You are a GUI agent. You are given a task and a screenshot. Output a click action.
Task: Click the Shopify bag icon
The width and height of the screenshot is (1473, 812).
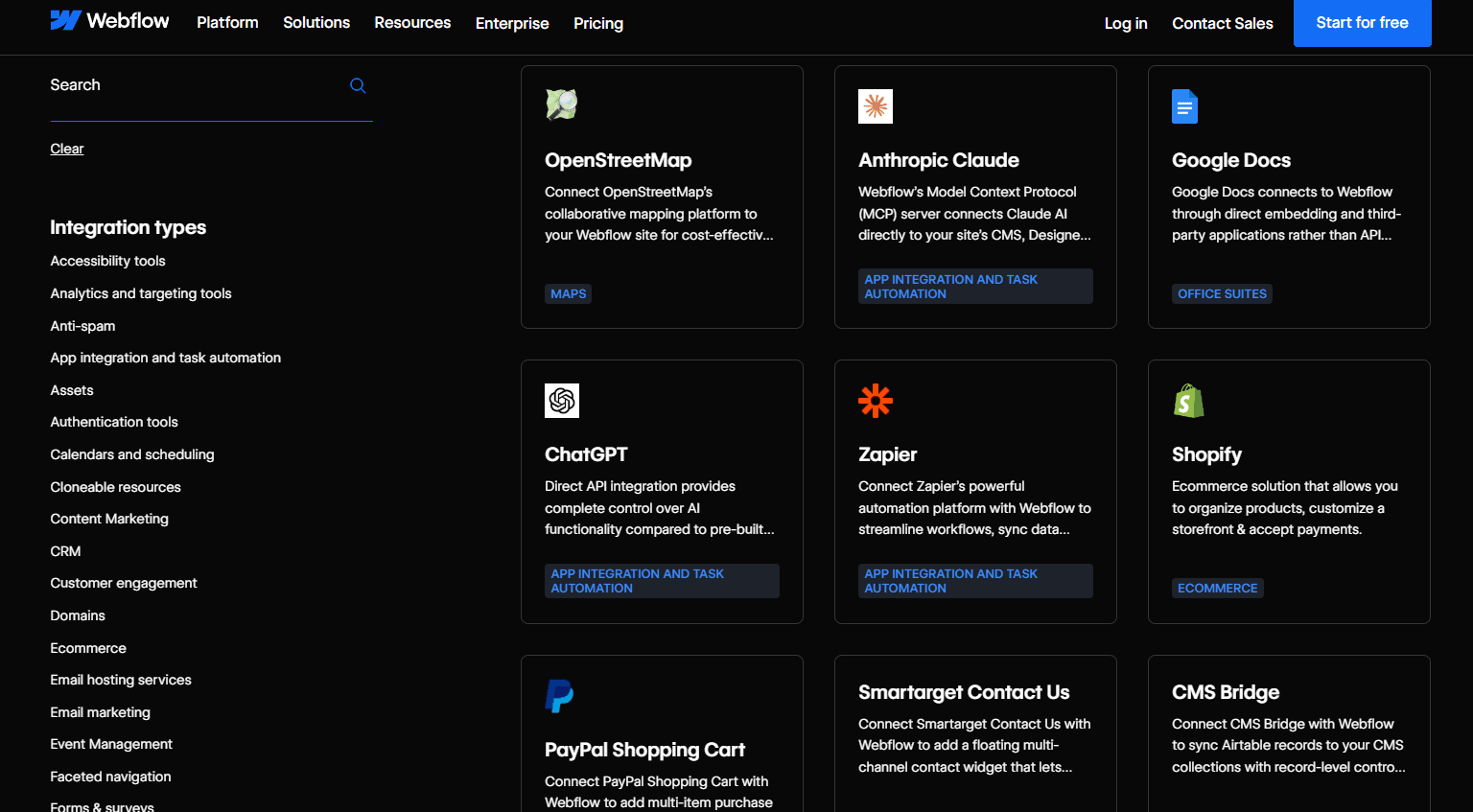point(1188,401)
